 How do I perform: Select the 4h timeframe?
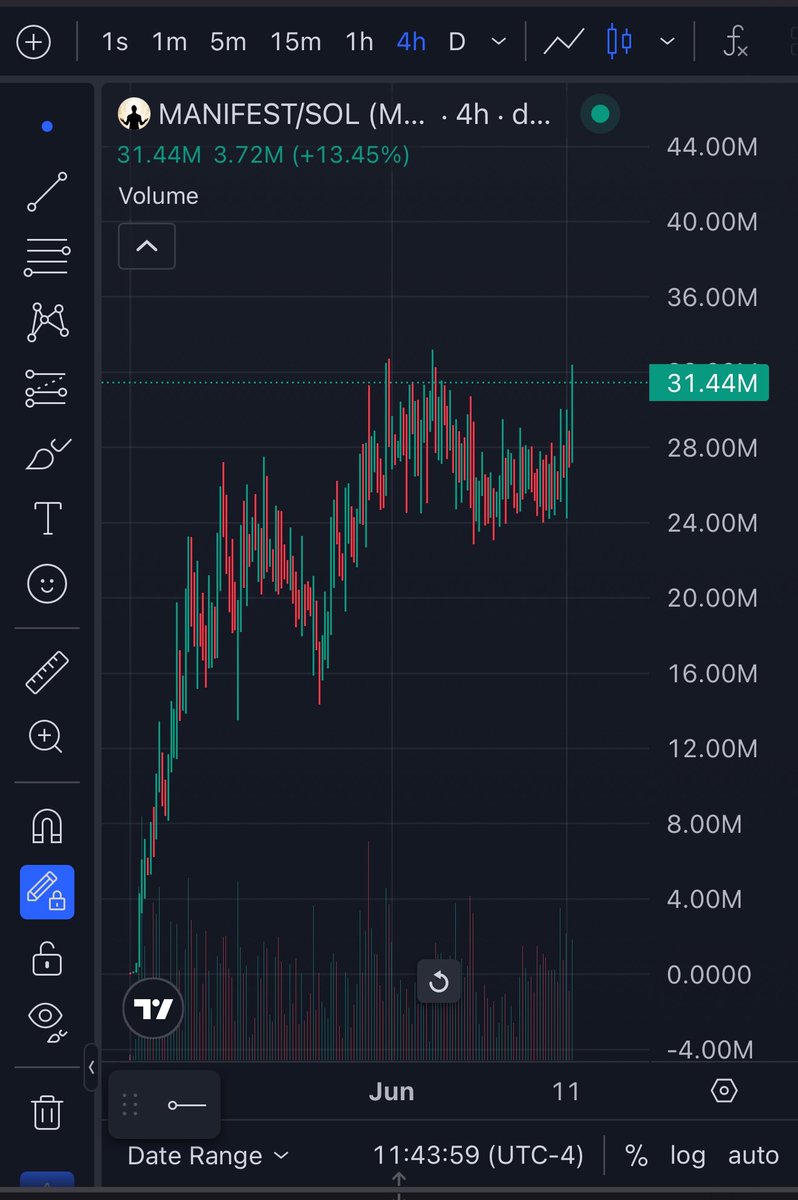click(x=411, y=42)
